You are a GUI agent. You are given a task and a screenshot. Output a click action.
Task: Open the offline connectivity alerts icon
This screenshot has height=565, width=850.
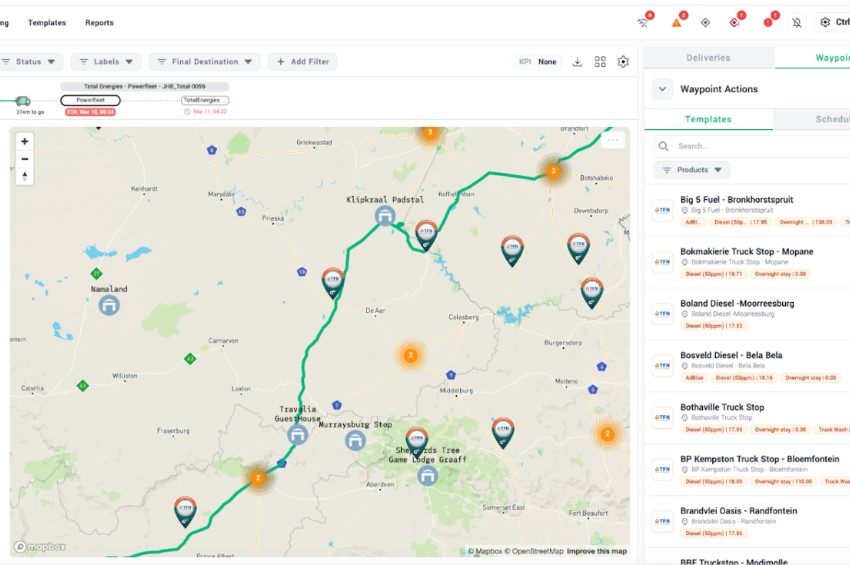pos(643,23)
